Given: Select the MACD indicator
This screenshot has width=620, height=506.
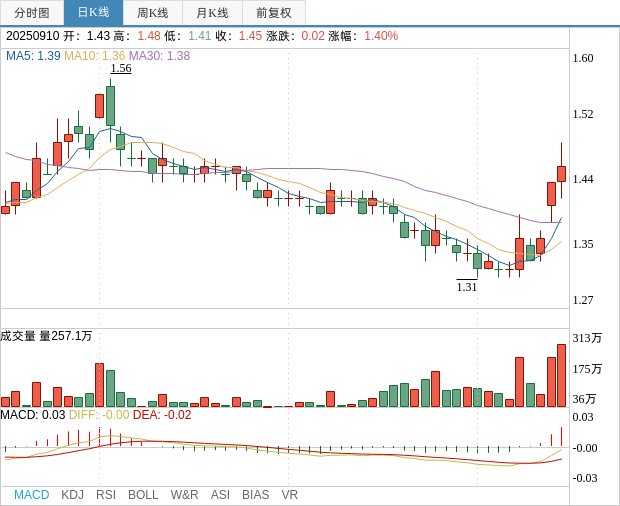Looking at the screenshot, I should [x=32, y=495].
